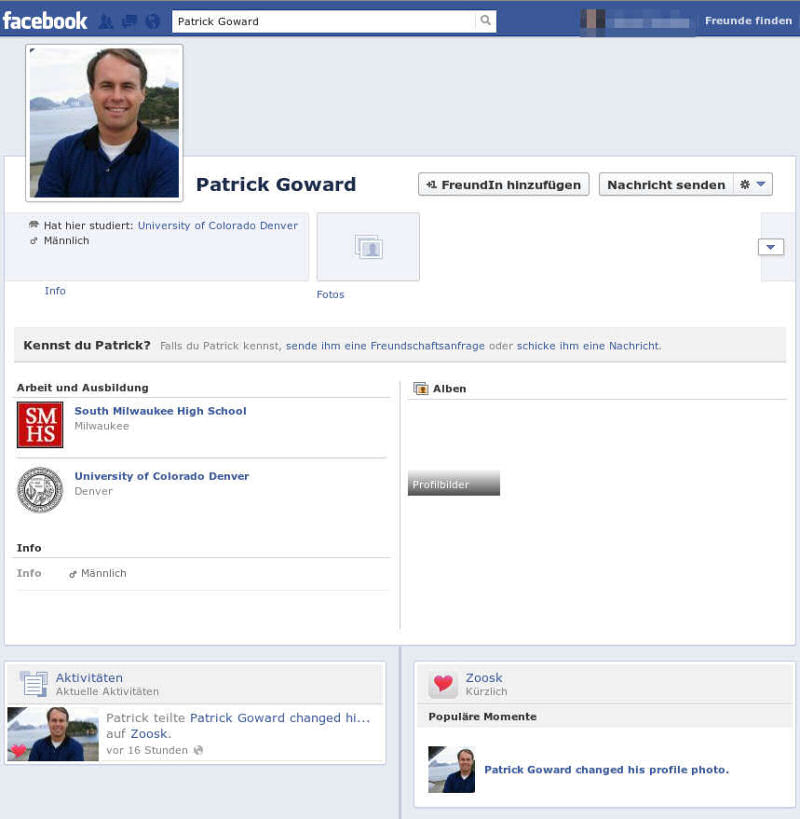This screenshot has height=819, width=800.
Task: Click the red SMHS school logo
Action: point(40,425)
